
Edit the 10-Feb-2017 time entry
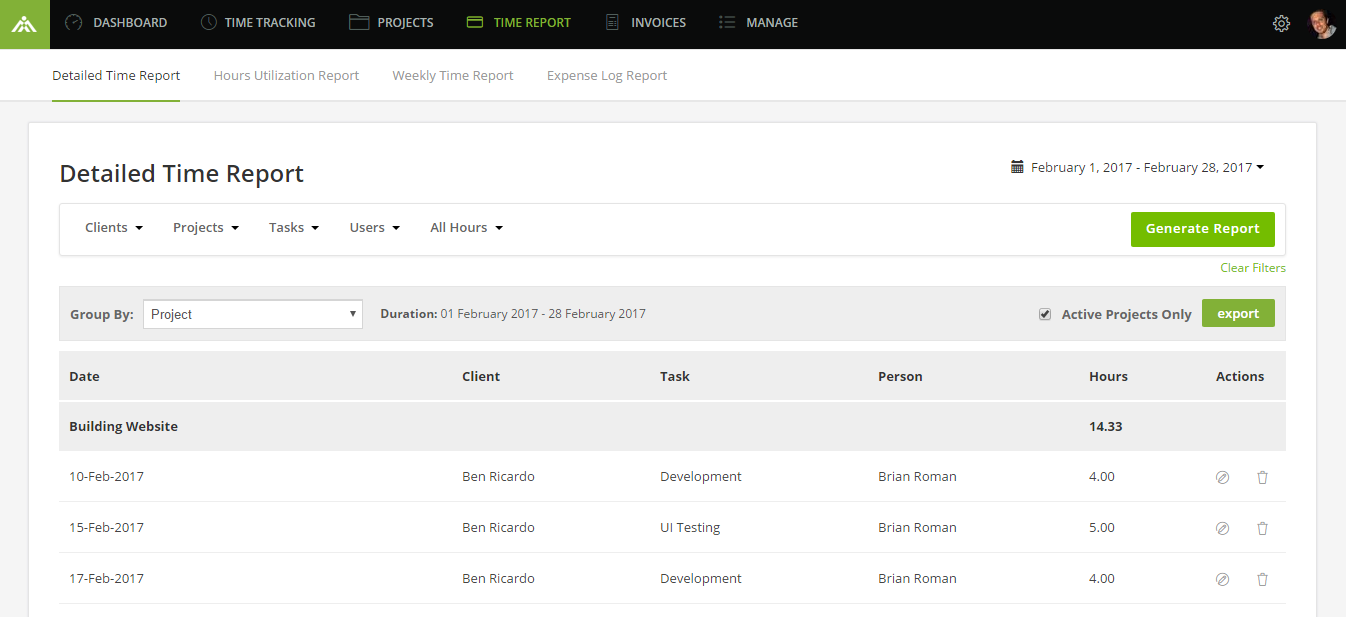(x=1222, y=477)
